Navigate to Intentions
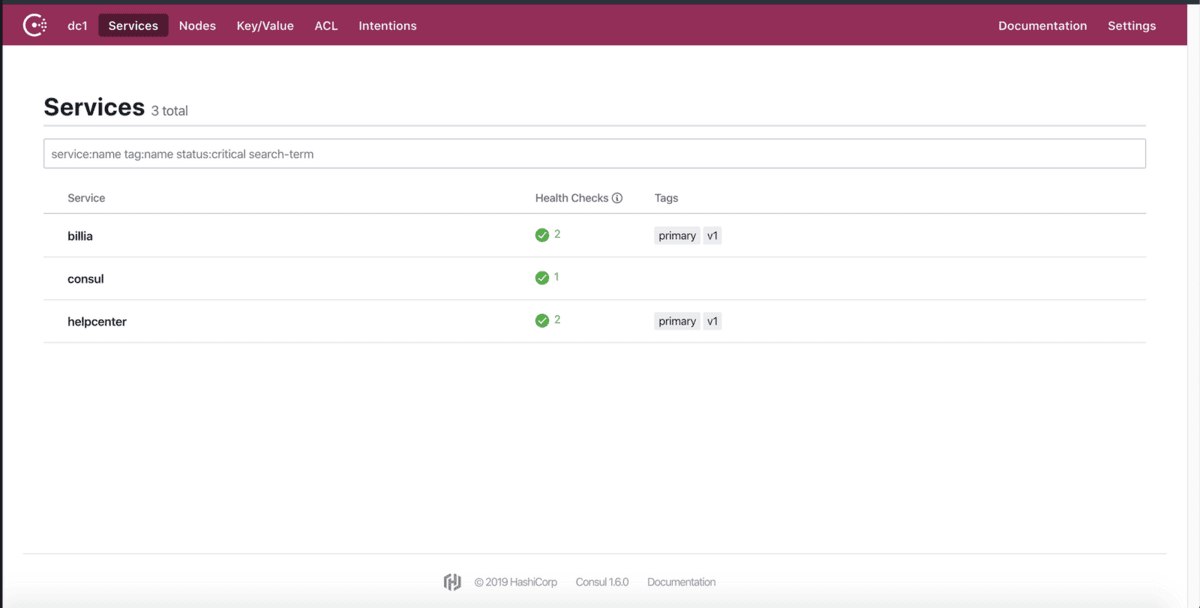 coord(387,26)
